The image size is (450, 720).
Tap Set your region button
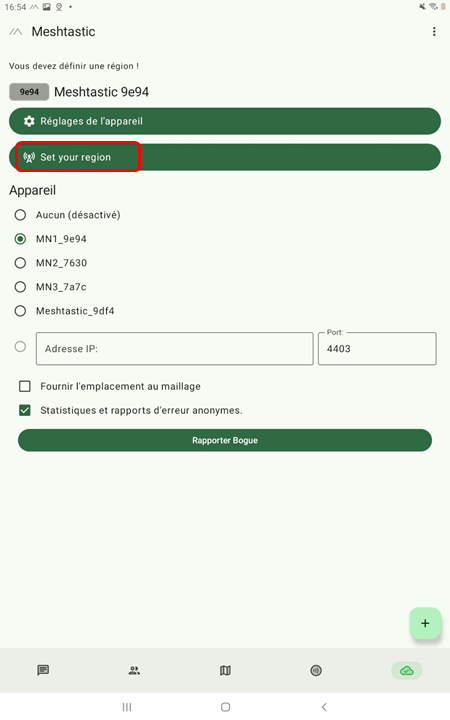tap(225, 157)
